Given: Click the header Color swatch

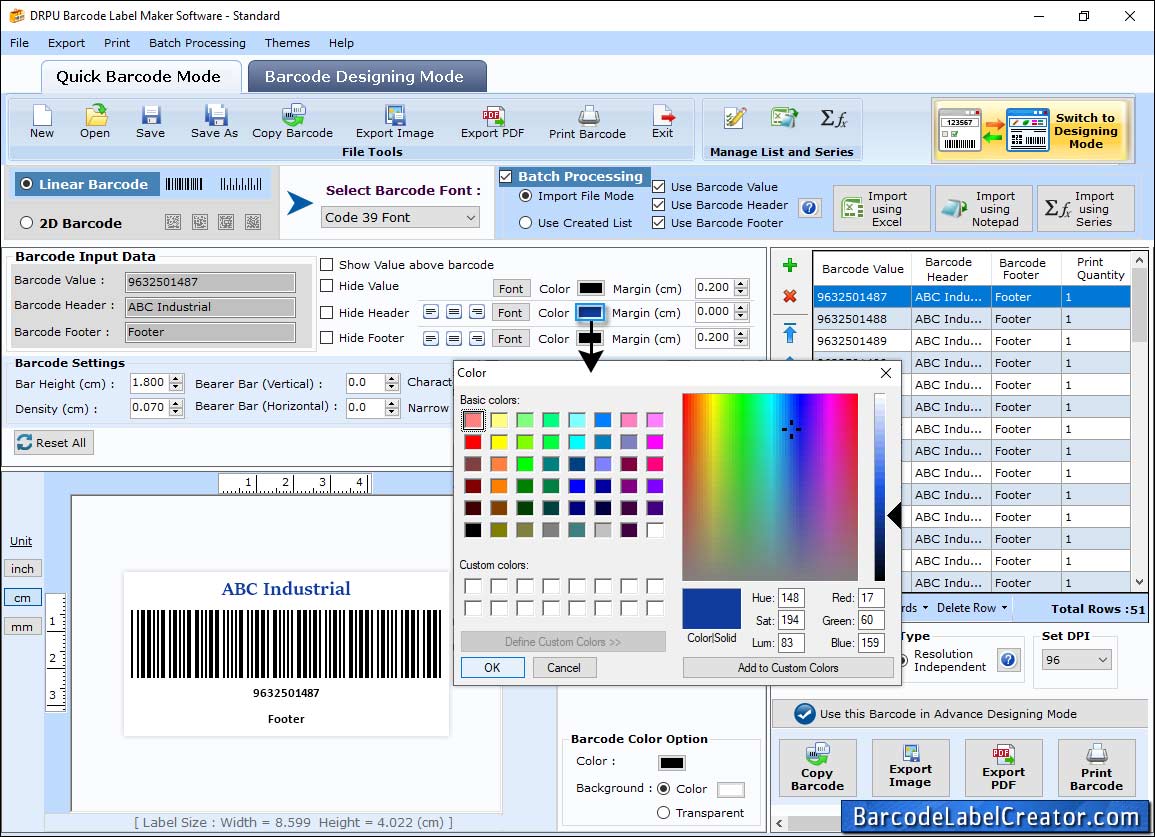Looking at the screenshot, I should pos(590,312).
